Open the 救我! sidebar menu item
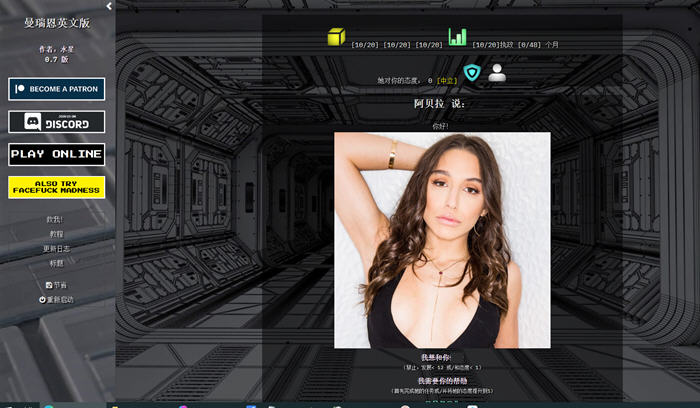This screenshot has height=408, width=700. [x=55, y=219]
